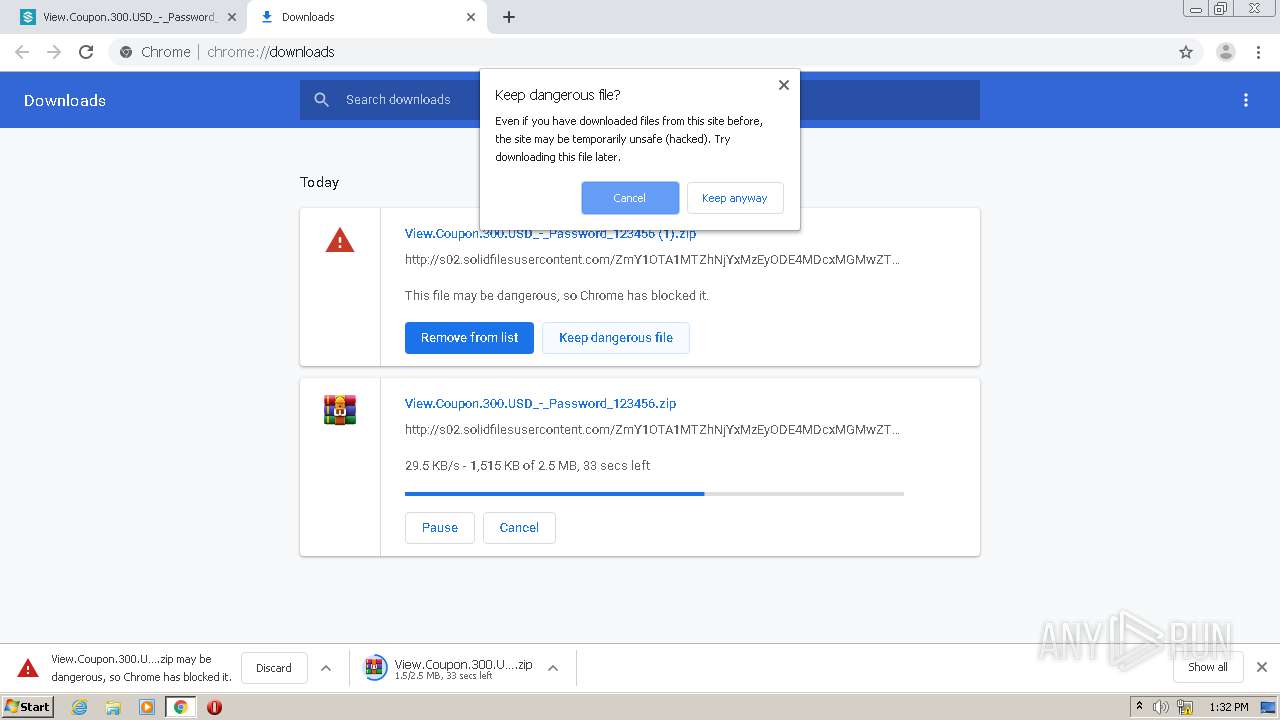
Task: Expand options for the blocked download item
Action: click(x=326, y=668)
